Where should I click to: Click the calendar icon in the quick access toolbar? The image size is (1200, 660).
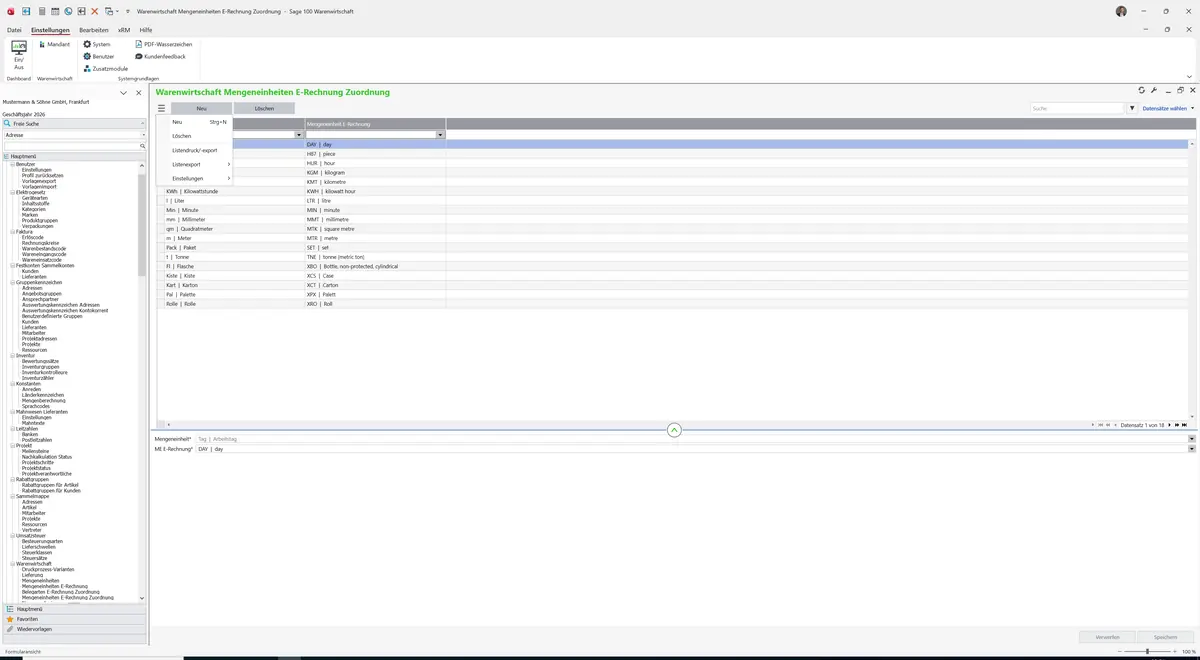(x=54, y=11)
